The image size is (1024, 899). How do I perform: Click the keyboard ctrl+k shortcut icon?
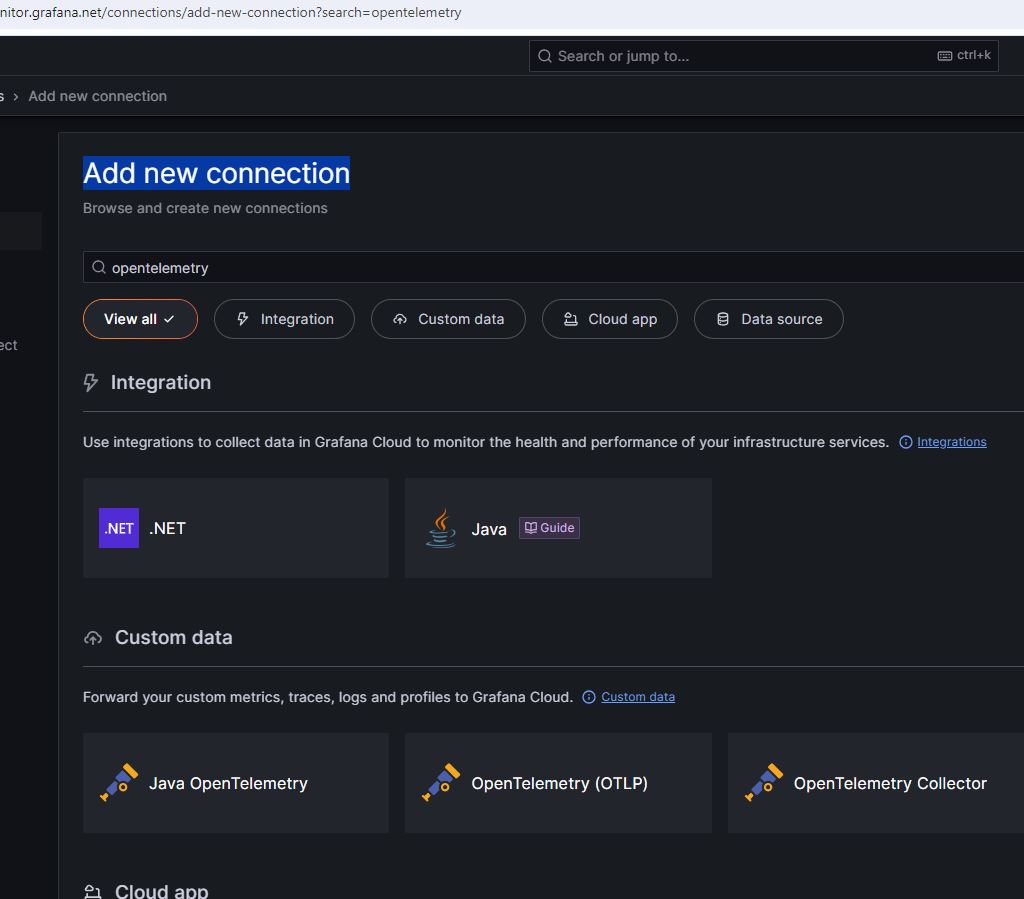[x=944, y=55]
